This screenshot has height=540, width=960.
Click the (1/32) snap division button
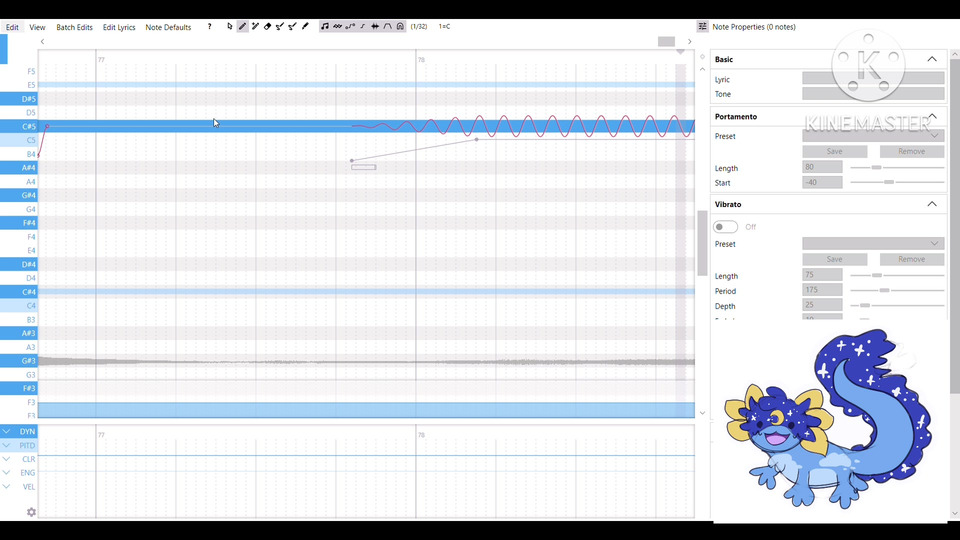419,26
